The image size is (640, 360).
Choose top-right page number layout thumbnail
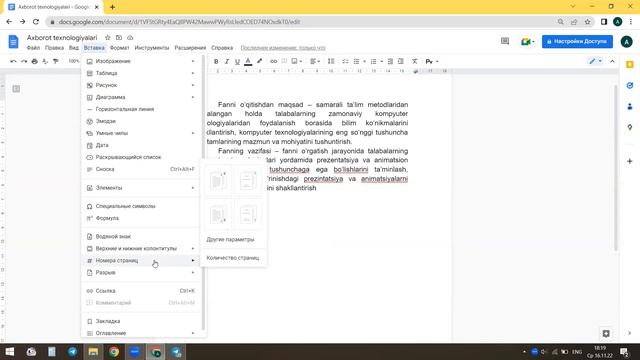pyautogui.click(x=248, y=180)
